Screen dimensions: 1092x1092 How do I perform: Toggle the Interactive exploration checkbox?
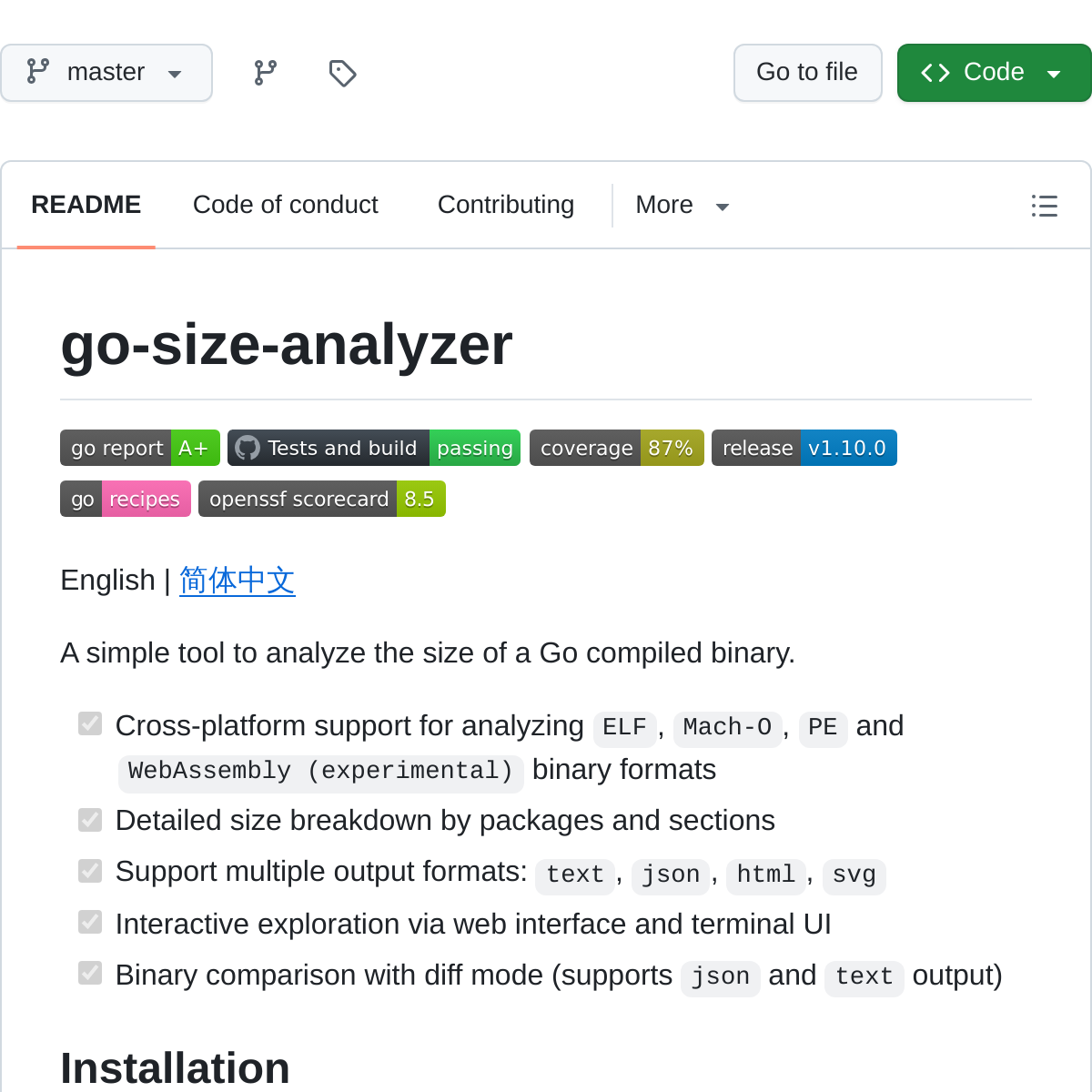click(x=90, y=923)
